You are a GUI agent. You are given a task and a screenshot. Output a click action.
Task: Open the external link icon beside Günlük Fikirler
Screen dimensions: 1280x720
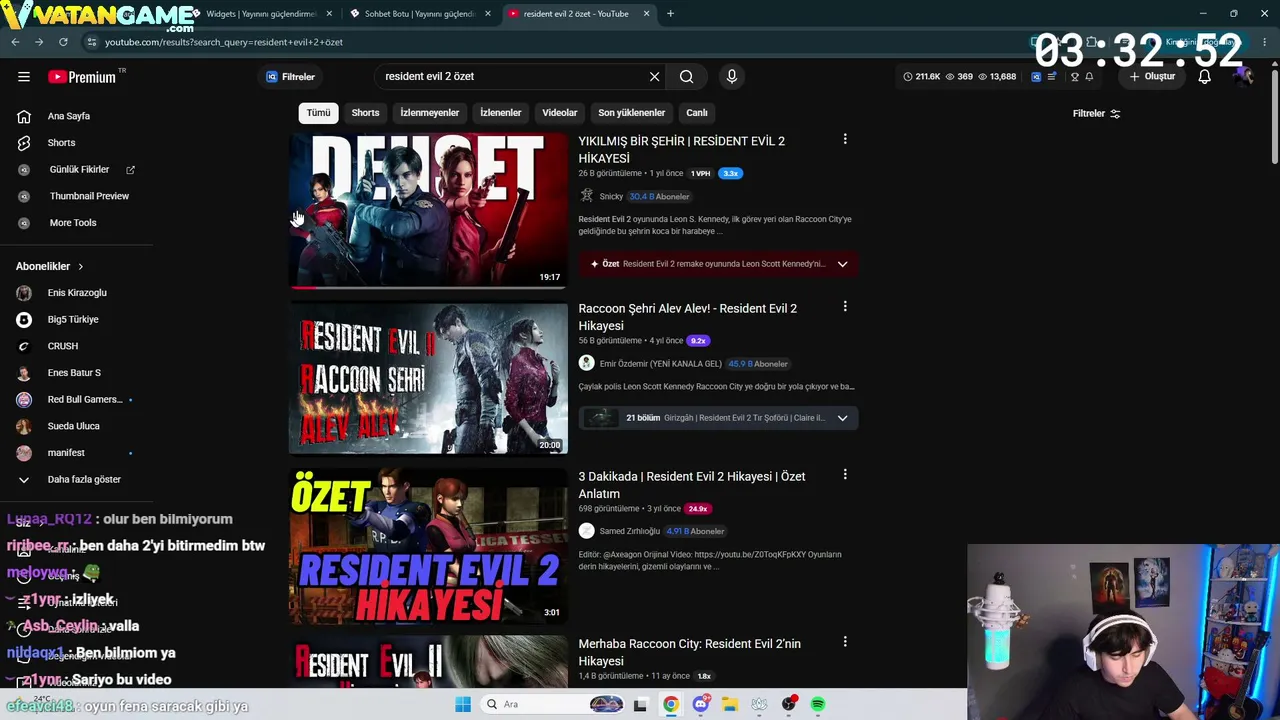tap(130, 170)
